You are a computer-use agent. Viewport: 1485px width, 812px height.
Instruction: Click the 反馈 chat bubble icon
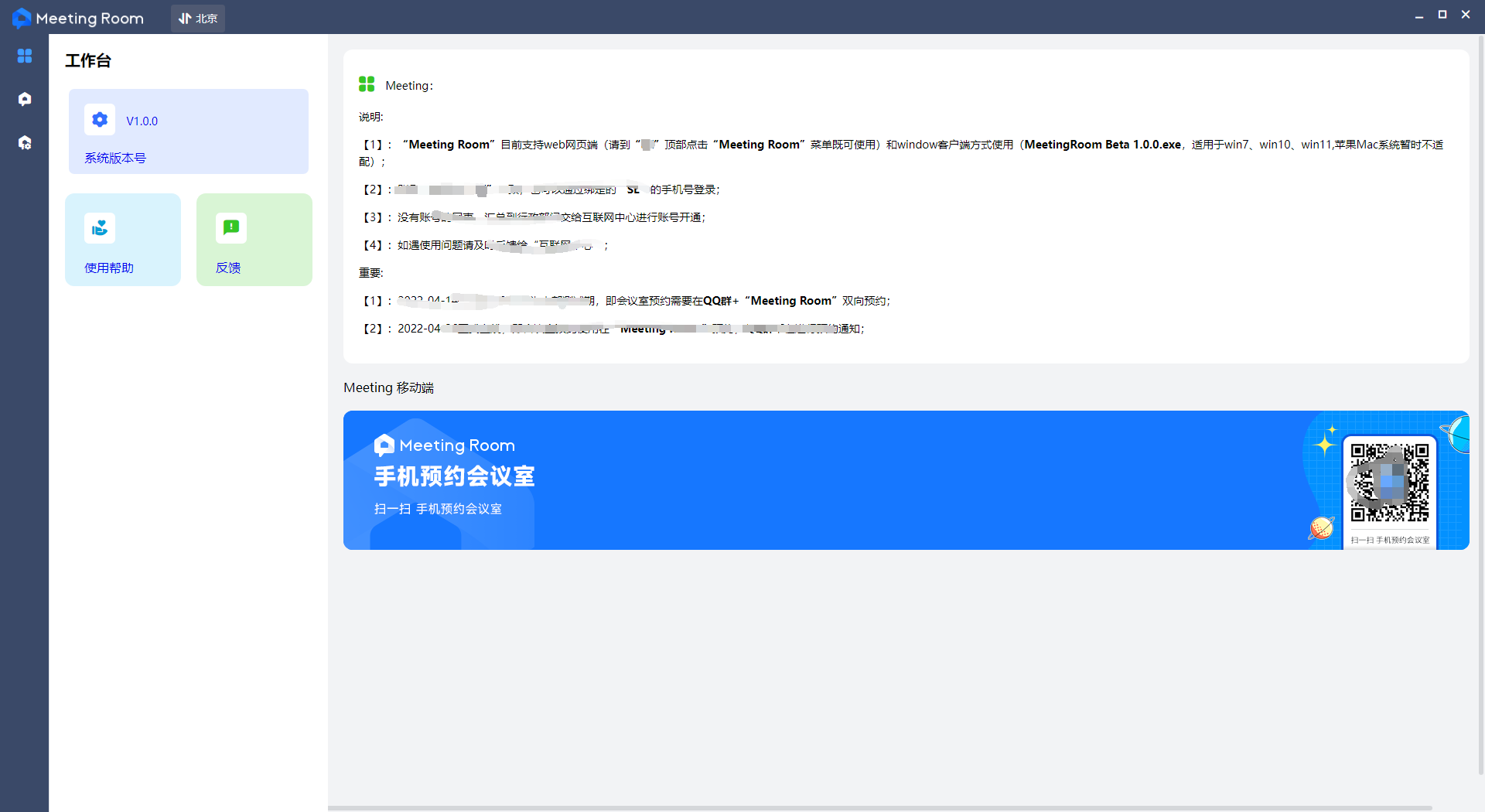[x=231, y=228]
